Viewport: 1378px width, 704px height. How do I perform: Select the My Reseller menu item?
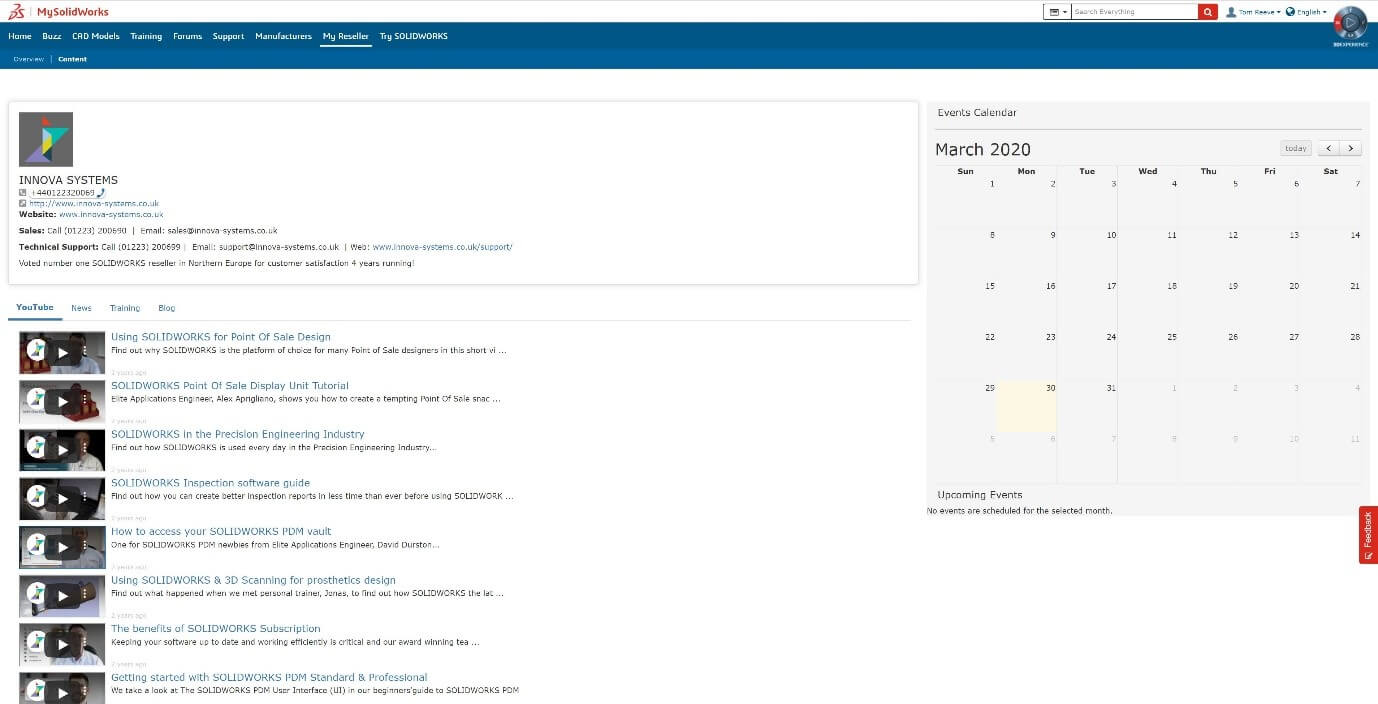(345, 36)
